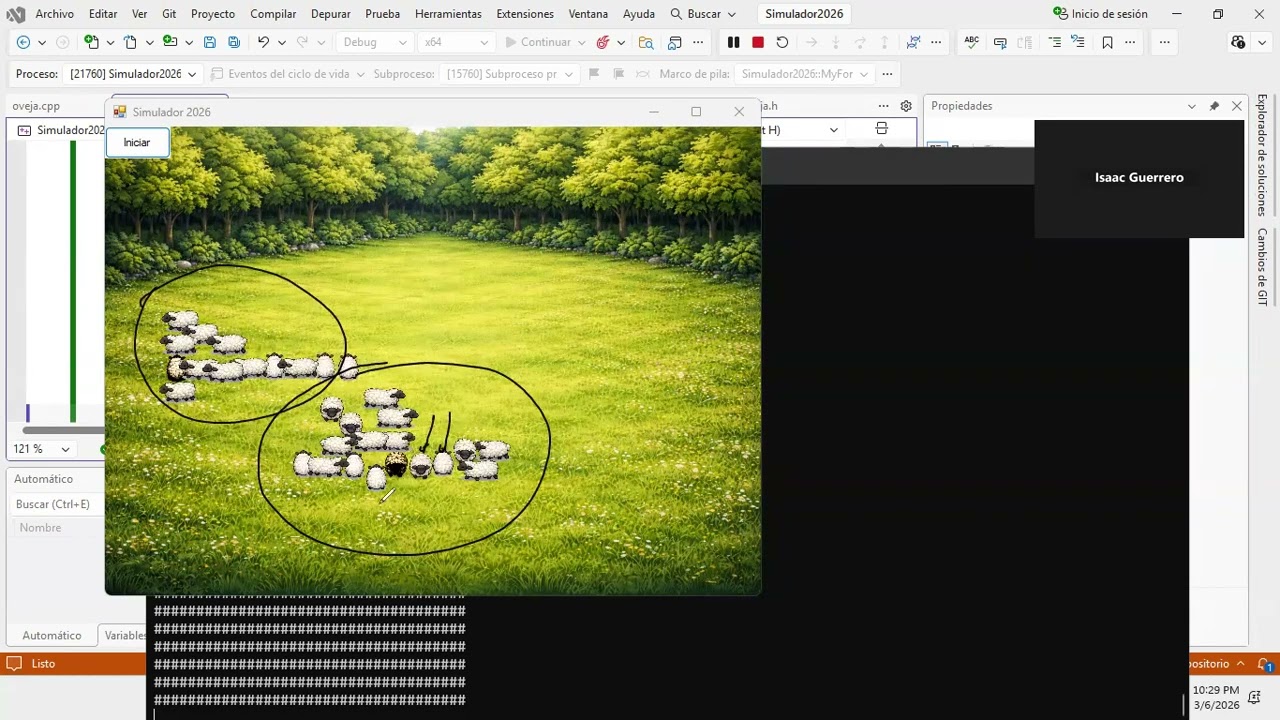The width and height of the screenshot is (1280, 720).
Task: Expand the Continuar button dropdown arrow
Action: [581, 42]
